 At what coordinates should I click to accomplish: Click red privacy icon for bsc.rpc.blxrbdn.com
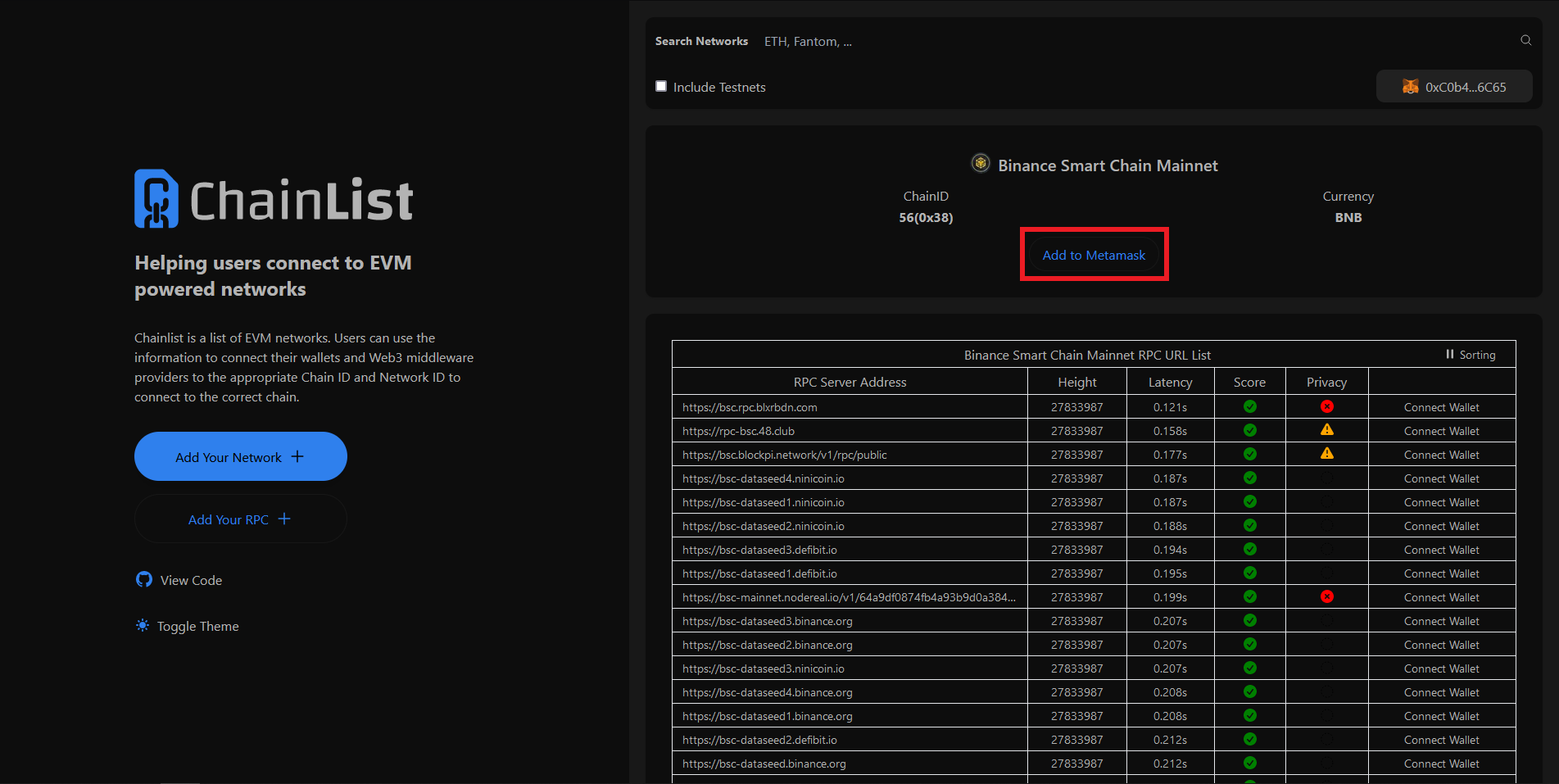1326,406
